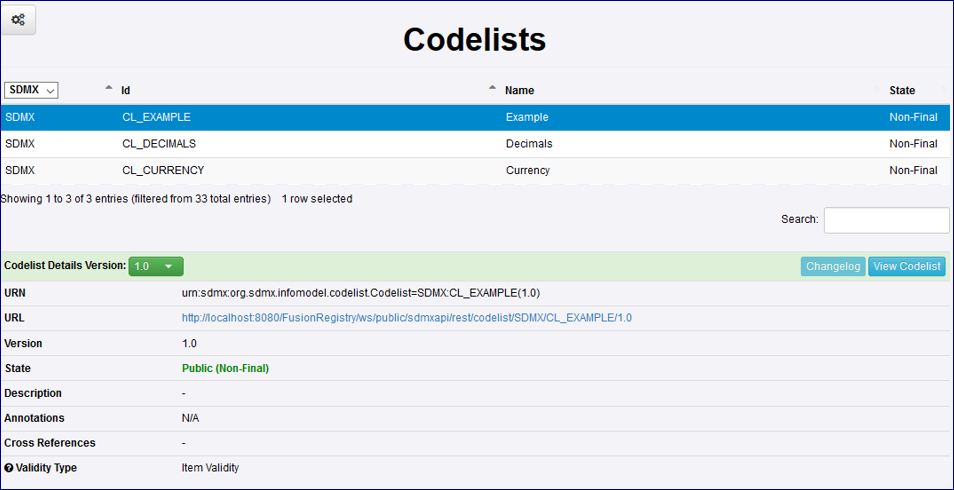Select the CL_EXAMPLE codelist row
The image size is (954, 490).
coord(156,118)
